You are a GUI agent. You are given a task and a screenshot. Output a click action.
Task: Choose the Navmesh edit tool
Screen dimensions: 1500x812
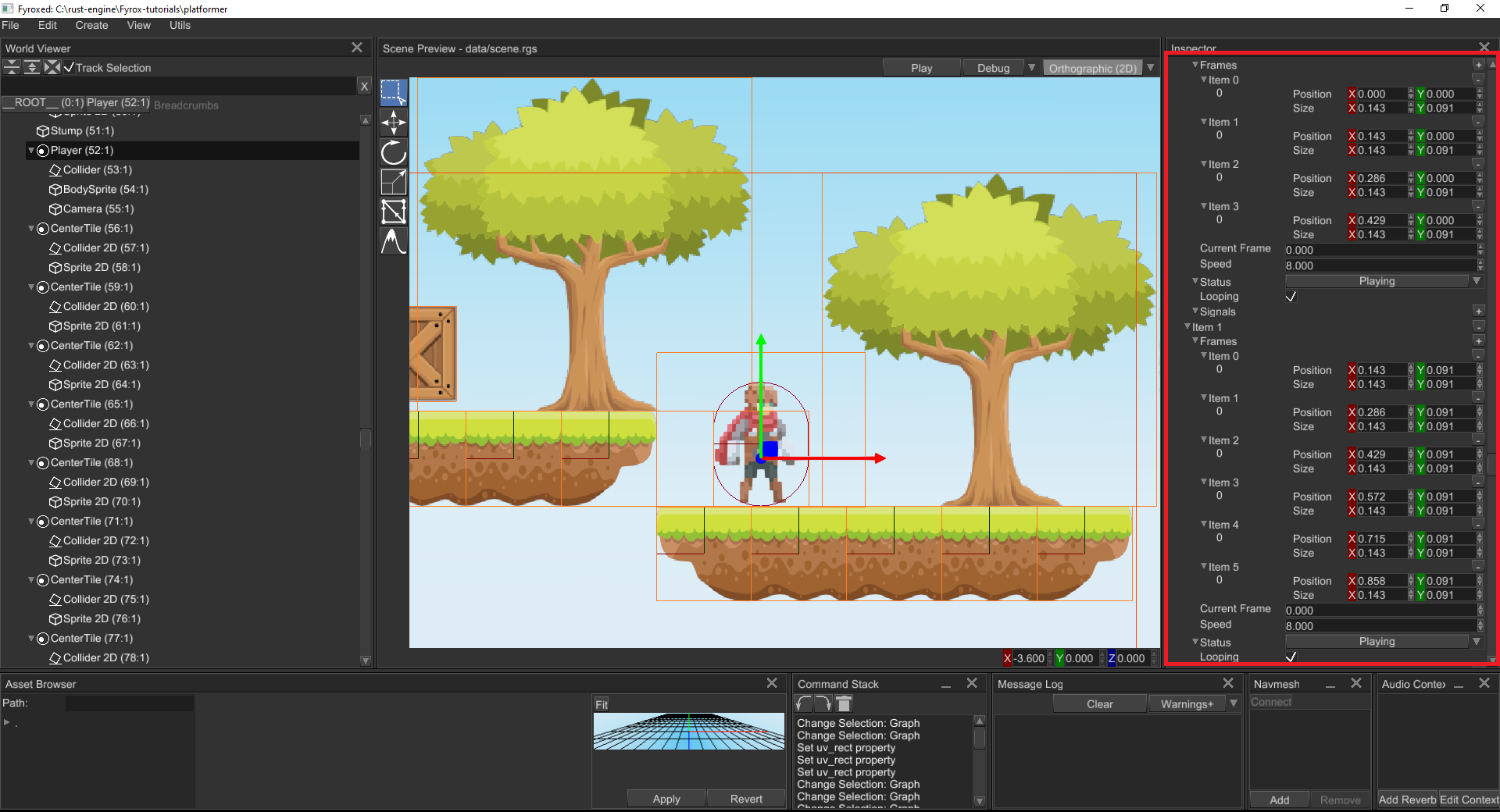click(394, 212)
